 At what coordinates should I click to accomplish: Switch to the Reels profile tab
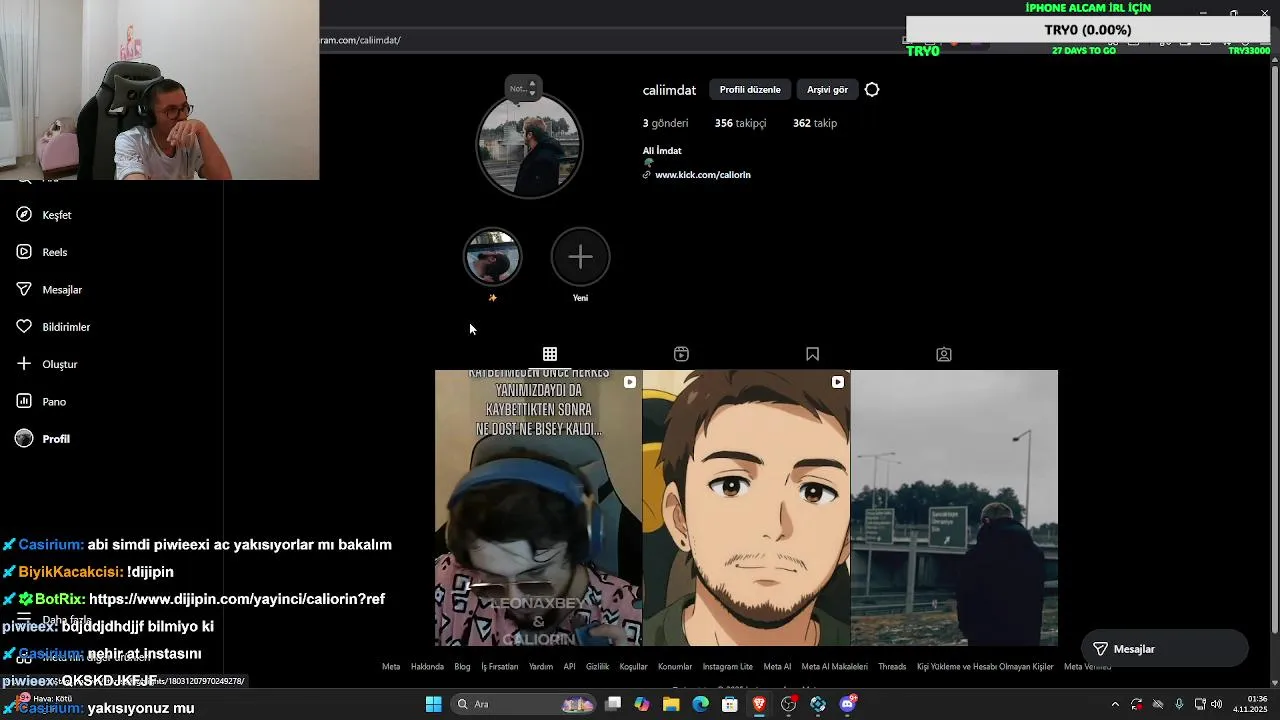(681, 354)
